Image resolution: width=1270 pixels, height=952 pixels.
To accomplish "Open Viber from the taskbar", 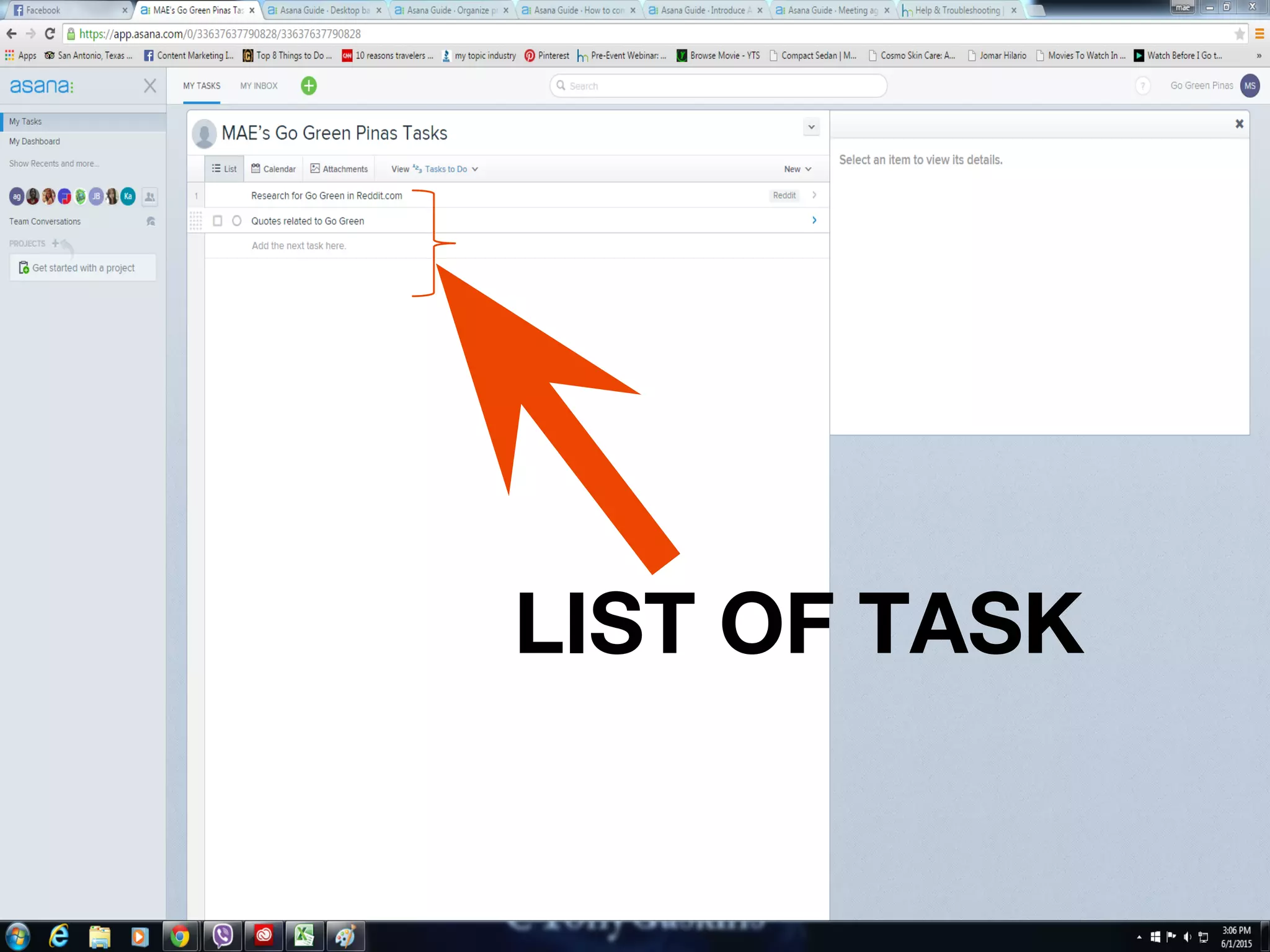I will click(222, 937).
